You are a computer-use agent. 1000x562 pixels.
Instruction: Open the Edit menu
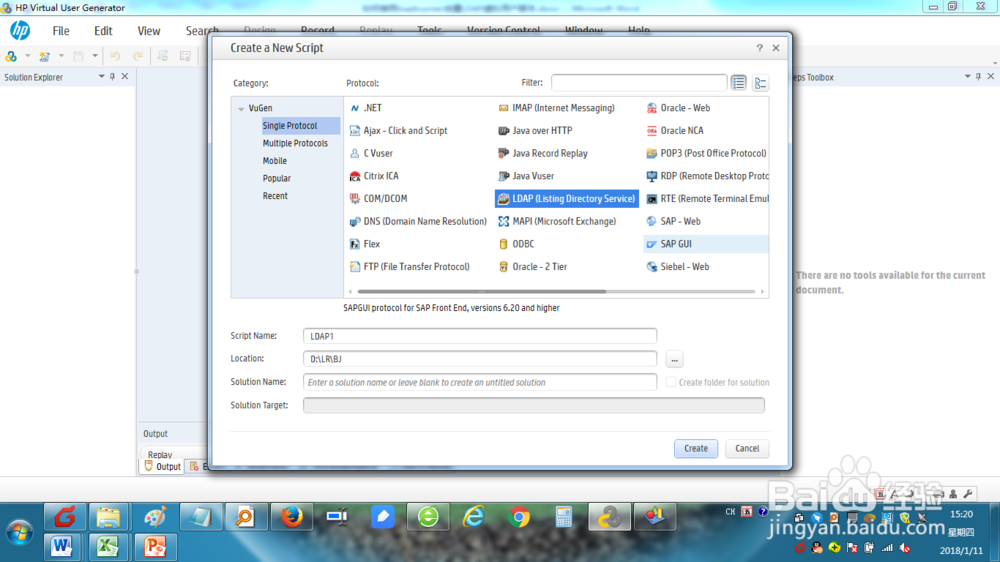coord(103,31)
